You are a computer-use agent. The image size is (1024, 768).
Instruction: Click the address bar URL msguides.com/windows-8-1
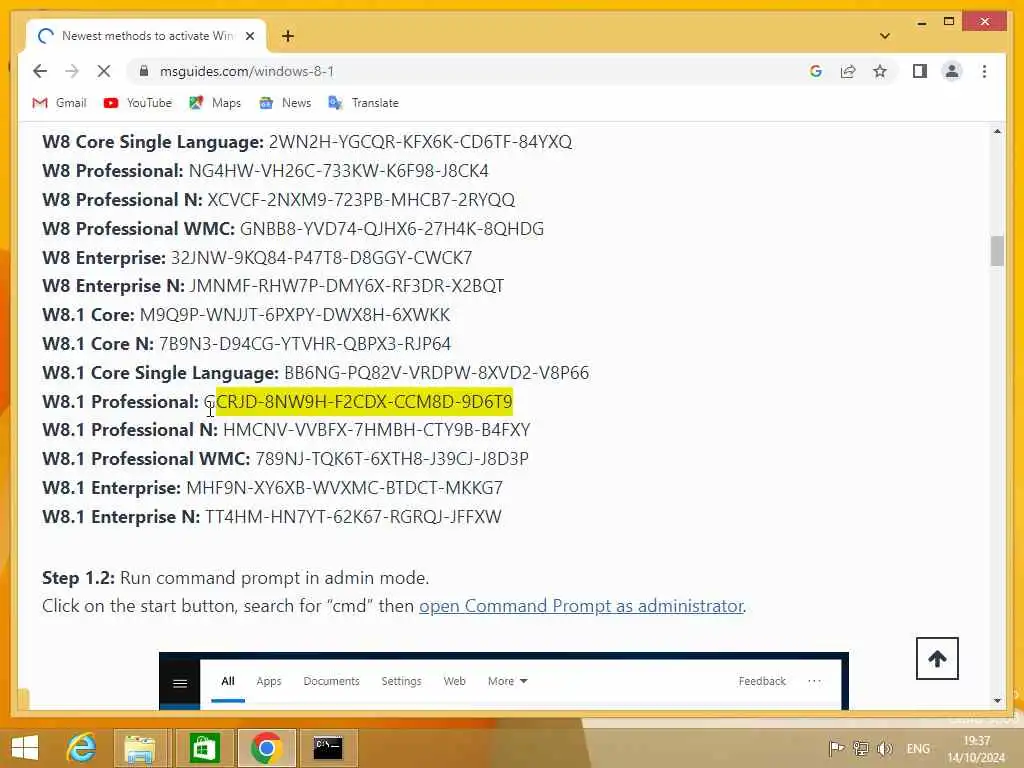click(247, 71)
